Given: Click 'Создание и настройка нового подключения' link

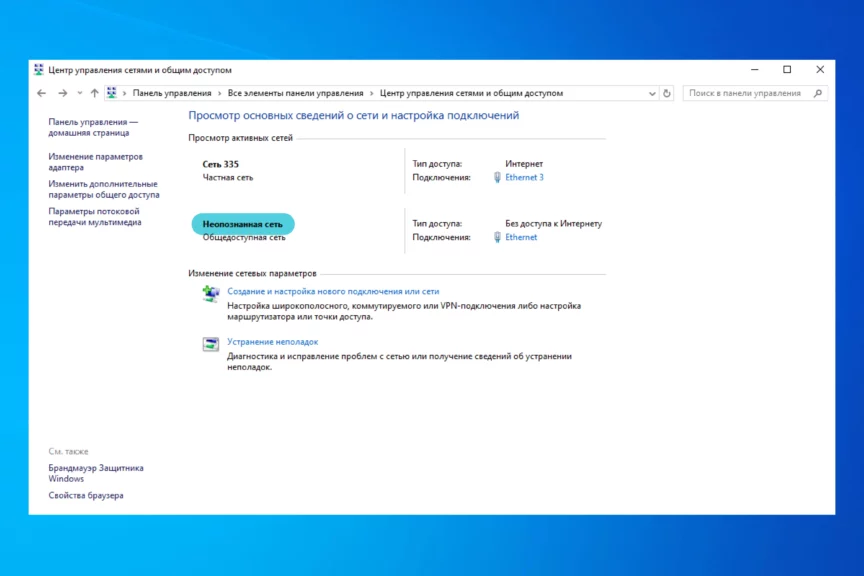Looking at the screenshot, I should click(x=333, y=291).
